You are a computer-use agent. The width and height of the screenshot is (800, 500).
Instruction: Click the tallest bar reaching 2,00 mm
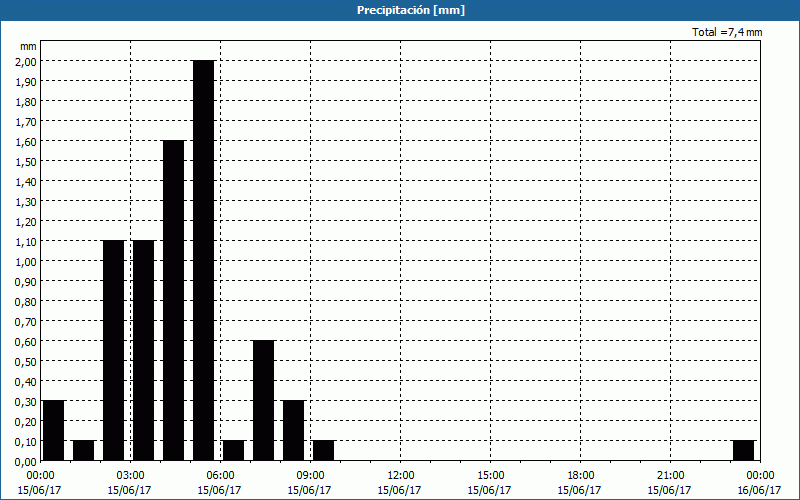(204, 260)
